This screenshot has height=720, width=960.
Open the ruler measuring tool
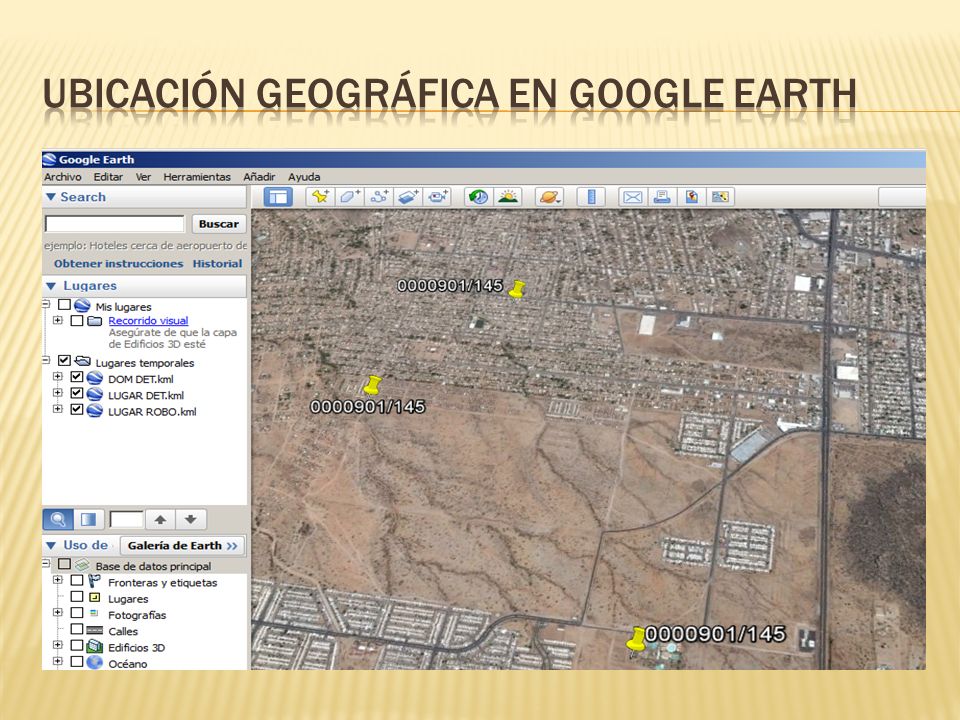[591, 197]
